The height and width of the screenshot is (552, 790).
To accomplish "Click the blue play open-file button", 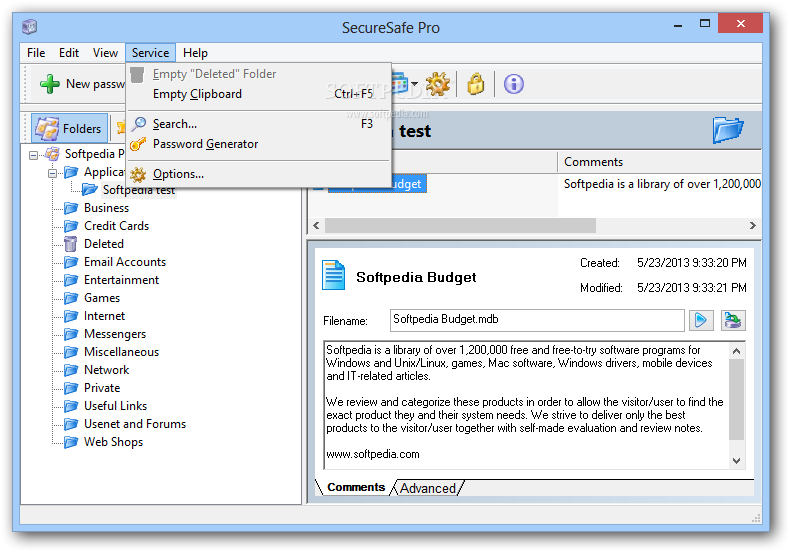I will (701, 320).
